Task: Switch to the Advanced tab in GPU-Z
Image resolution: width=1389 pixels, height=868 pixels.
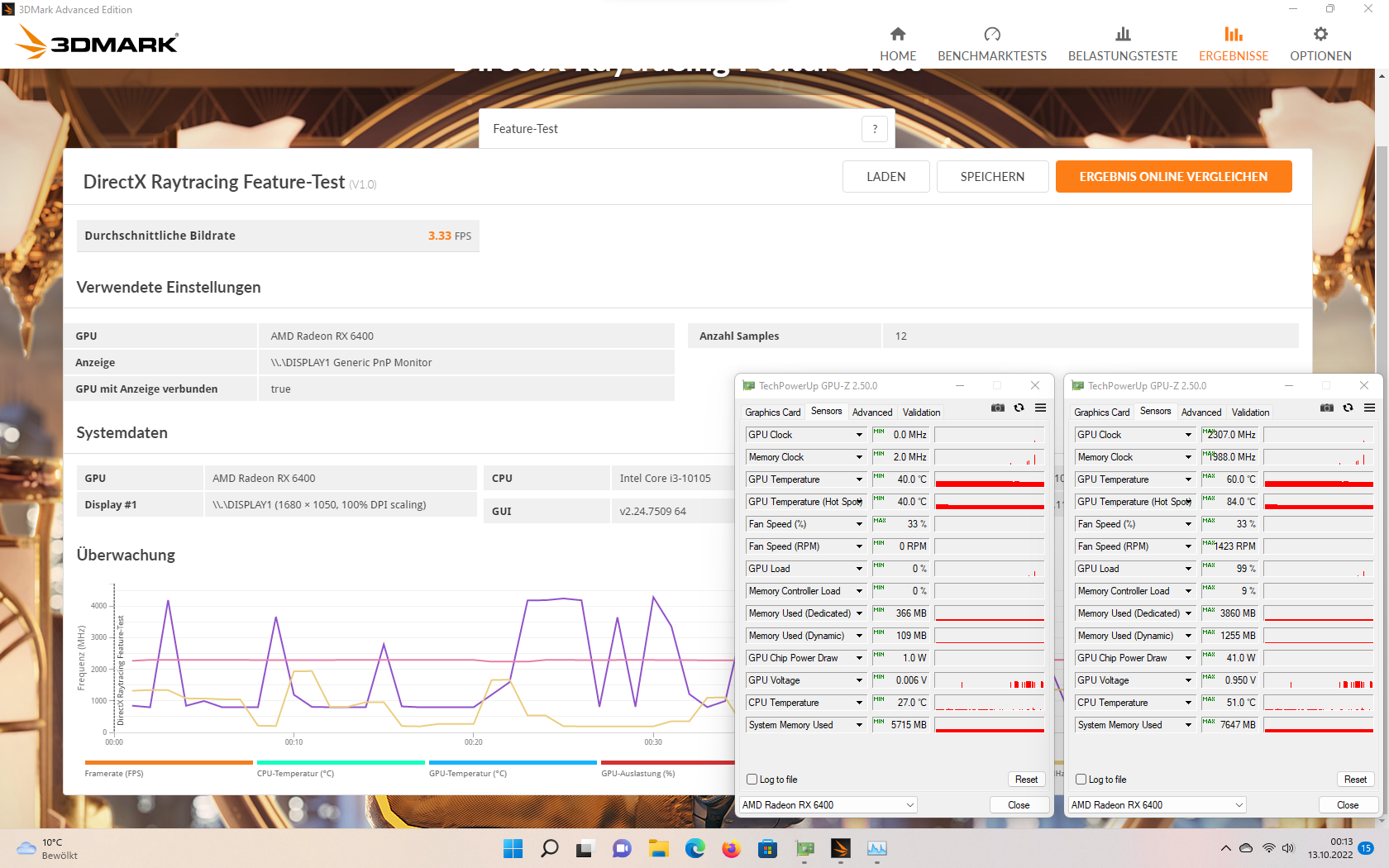Action: (871, 412)
